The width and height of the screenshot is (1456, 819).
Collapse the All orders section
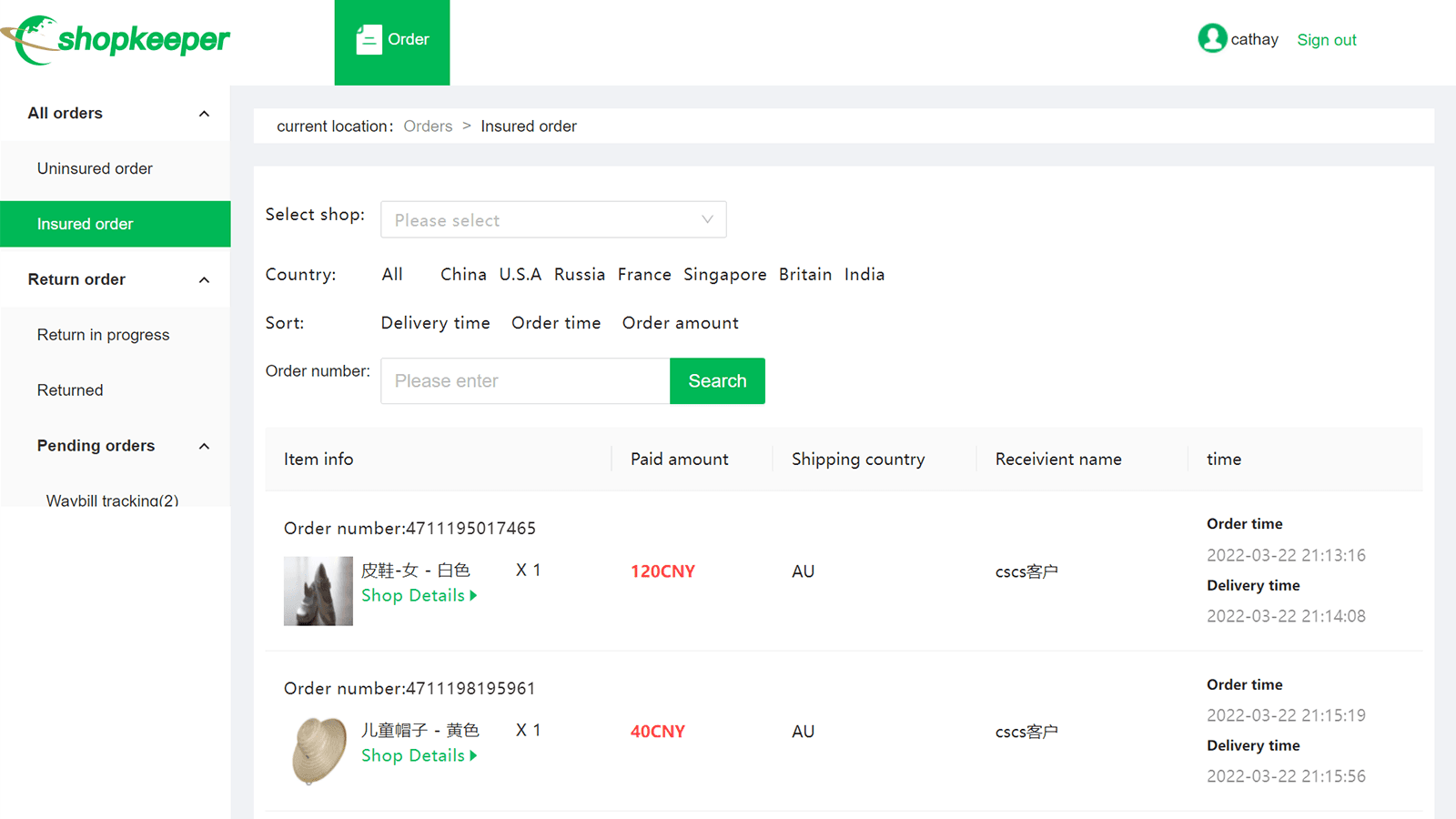click(204, 114)
